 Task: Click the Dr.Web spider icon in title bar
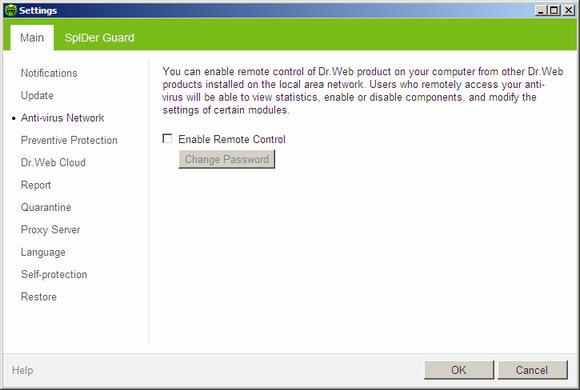click(11, 10)
